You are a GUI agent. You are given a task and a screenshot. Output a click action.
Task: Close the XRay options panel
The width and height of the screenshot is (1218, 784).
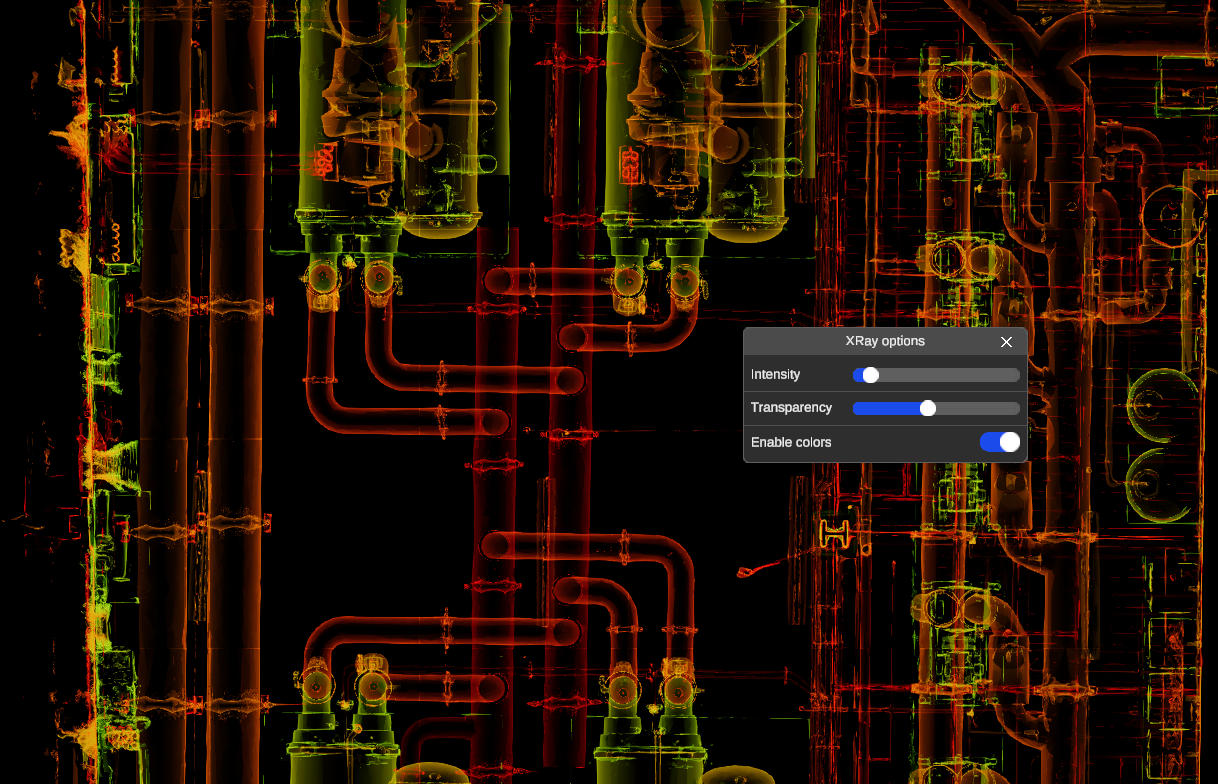coord(1006,342)
